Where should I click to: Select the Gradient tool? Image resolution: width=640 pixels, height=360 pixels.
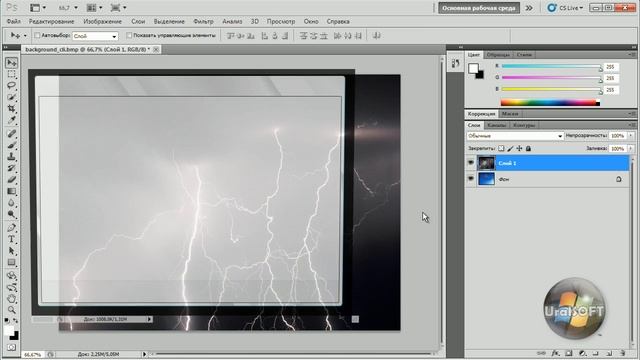coord(11,191)
